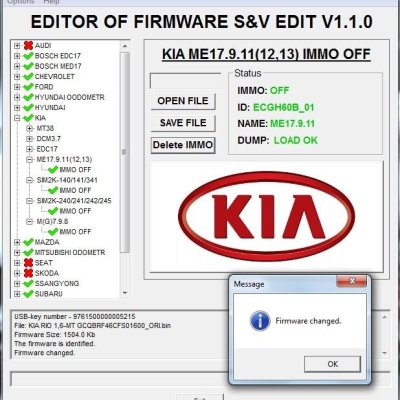Image resolution: width=400 pixels, height=400 pixels.
Task: Click the progress bar at the bottom
Action: (200, 379)
